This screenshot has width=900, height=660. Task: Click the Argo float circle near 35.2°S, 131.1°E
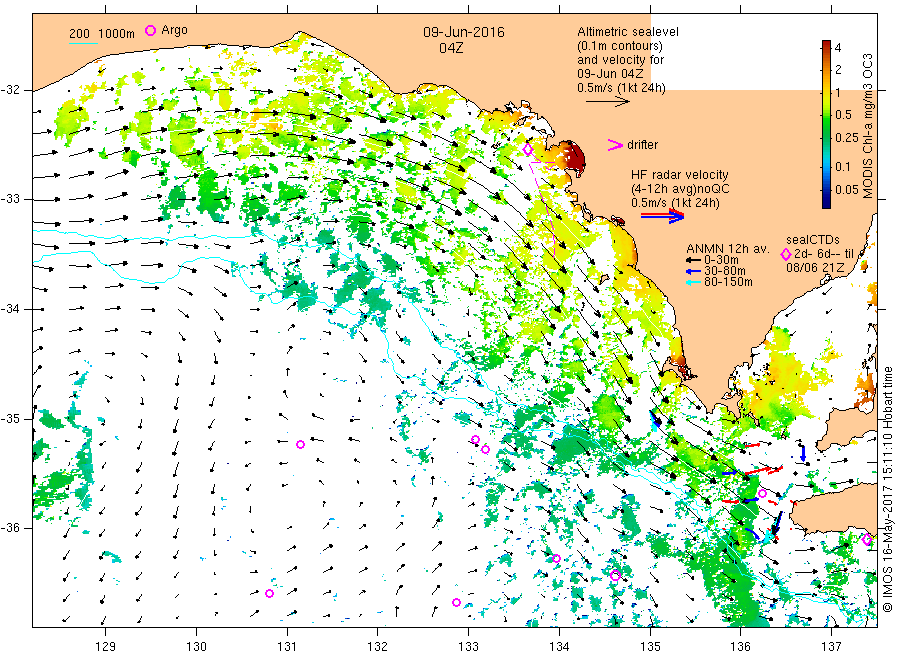click(x=300, y=444)
